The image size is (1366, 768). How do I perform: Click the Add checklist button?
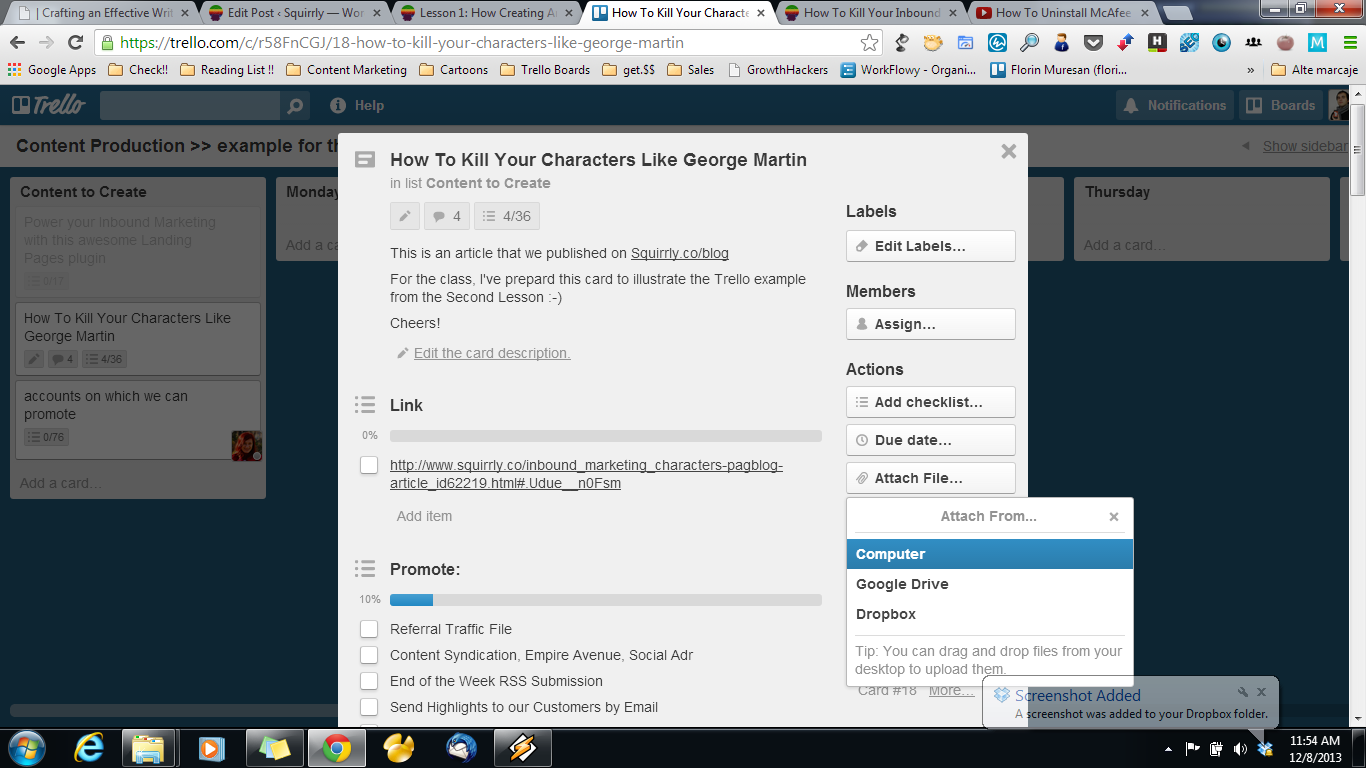[x=930, y=402]
